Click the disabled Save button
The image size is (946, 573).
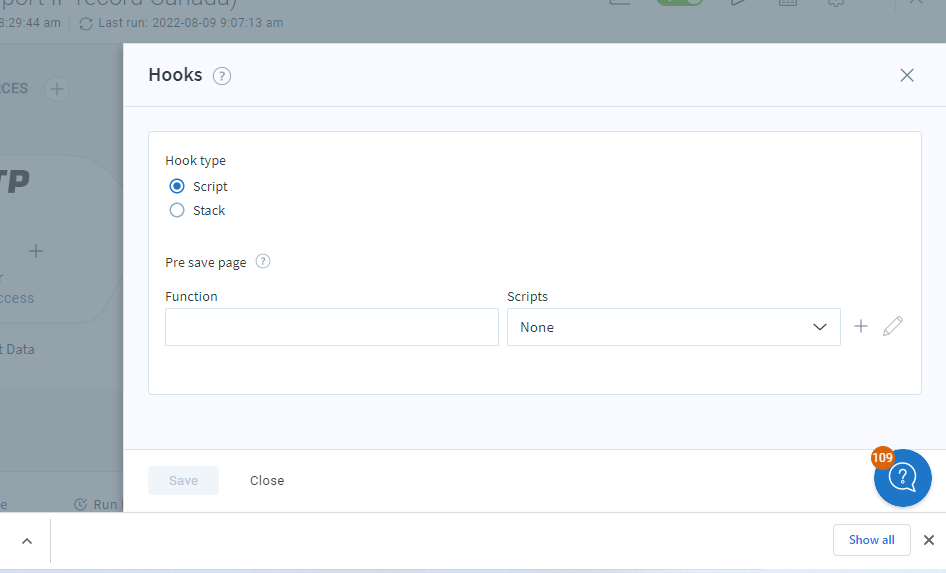tap(183, 481)
